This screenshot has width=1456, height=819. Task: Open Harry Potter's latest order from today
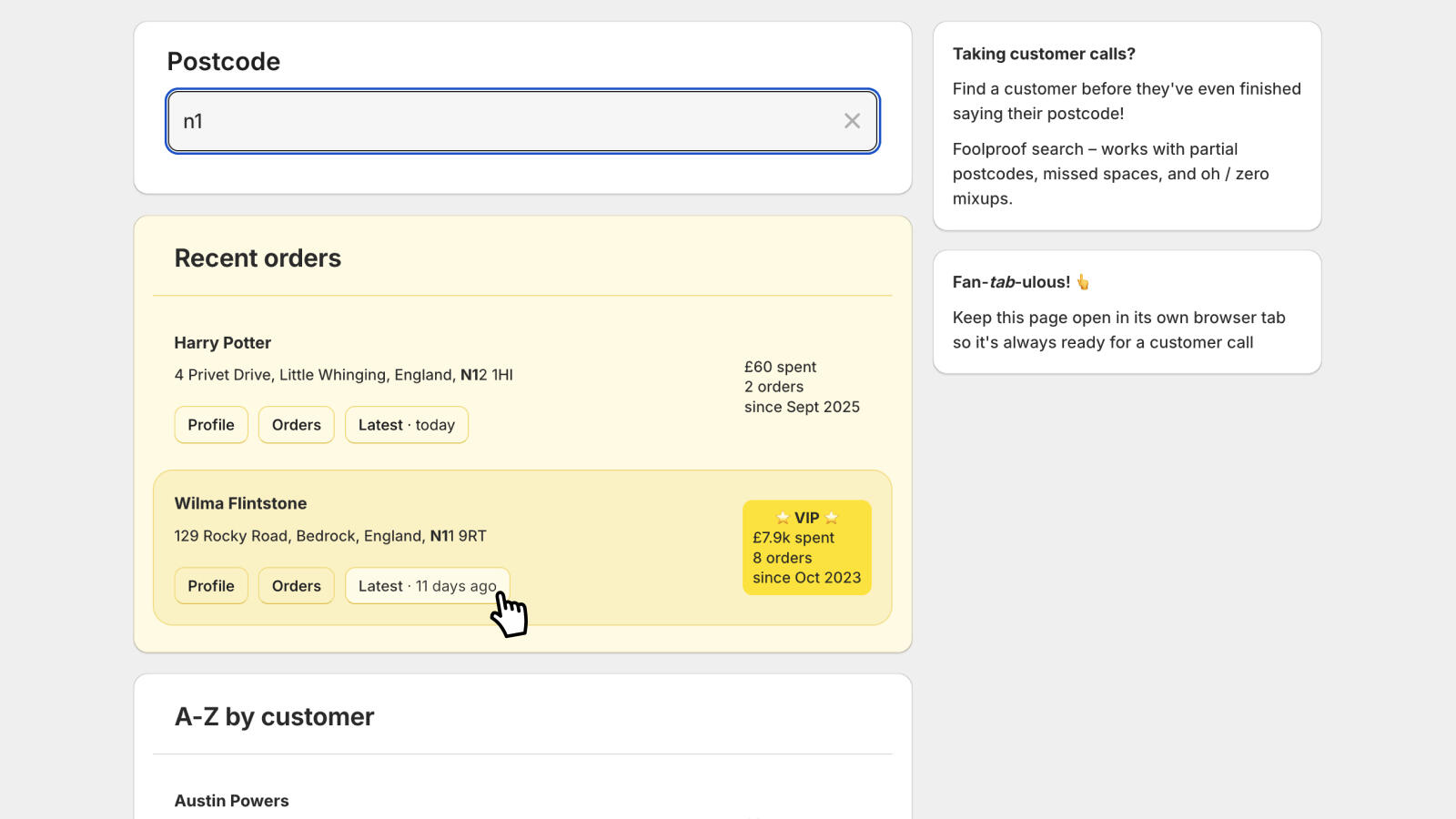[x=407, y=425]
